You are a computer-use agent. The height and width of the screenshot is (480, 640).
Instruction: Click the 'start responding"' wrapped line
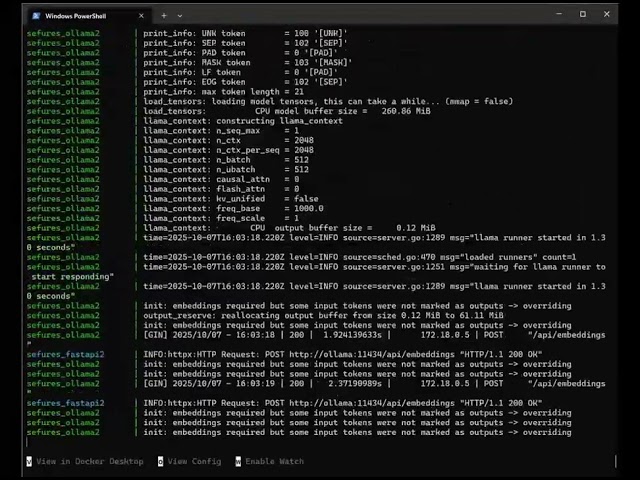click(72, 277)
